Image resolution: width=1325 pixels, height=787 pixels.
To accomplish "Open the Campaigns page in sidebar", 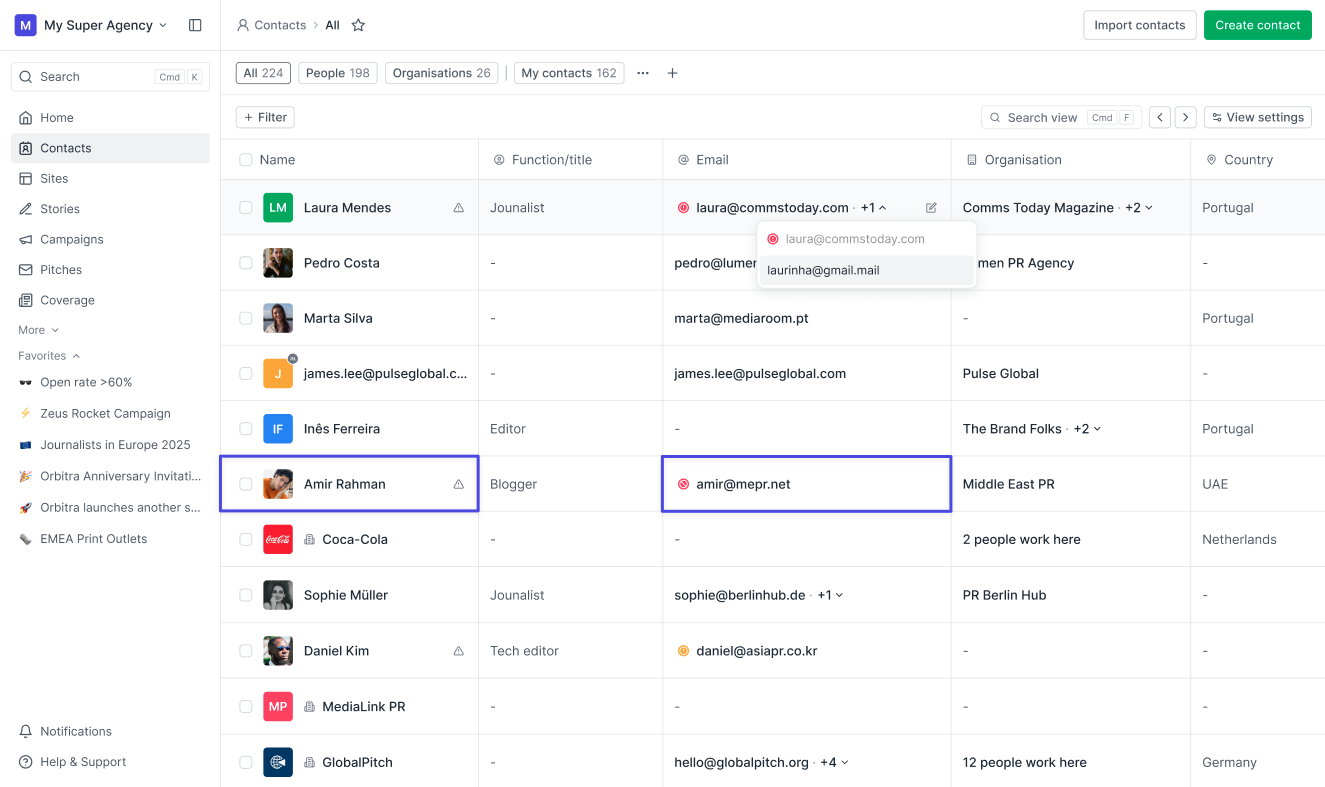I will click(x=71, y=239).
